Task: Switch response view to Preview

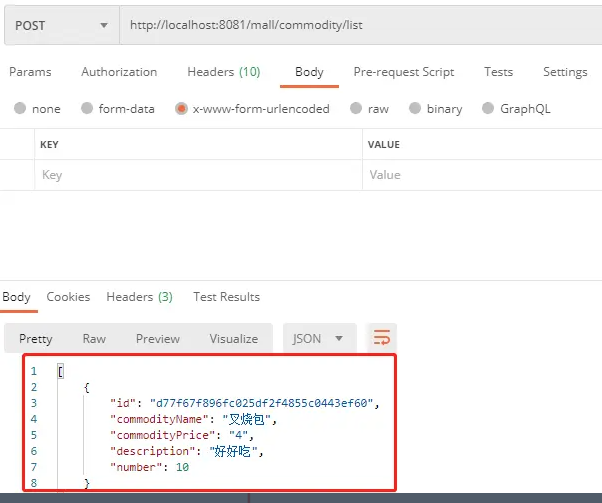Action: (x=158, y=339)
